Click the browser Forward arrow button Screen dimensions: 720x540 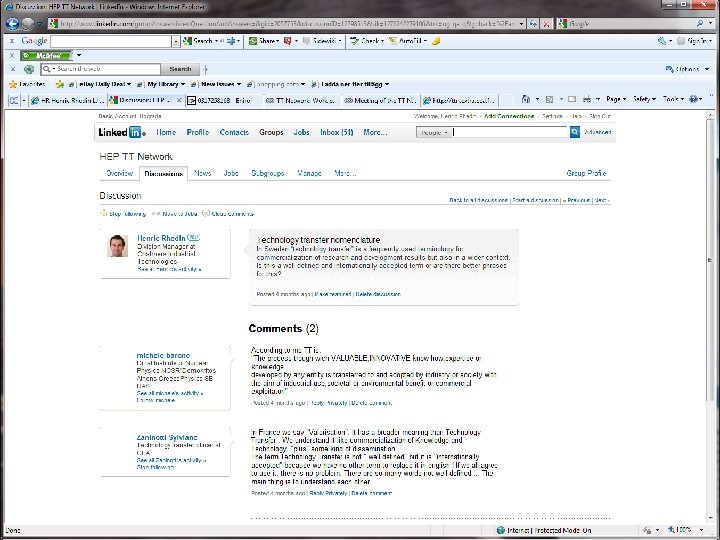28,23
